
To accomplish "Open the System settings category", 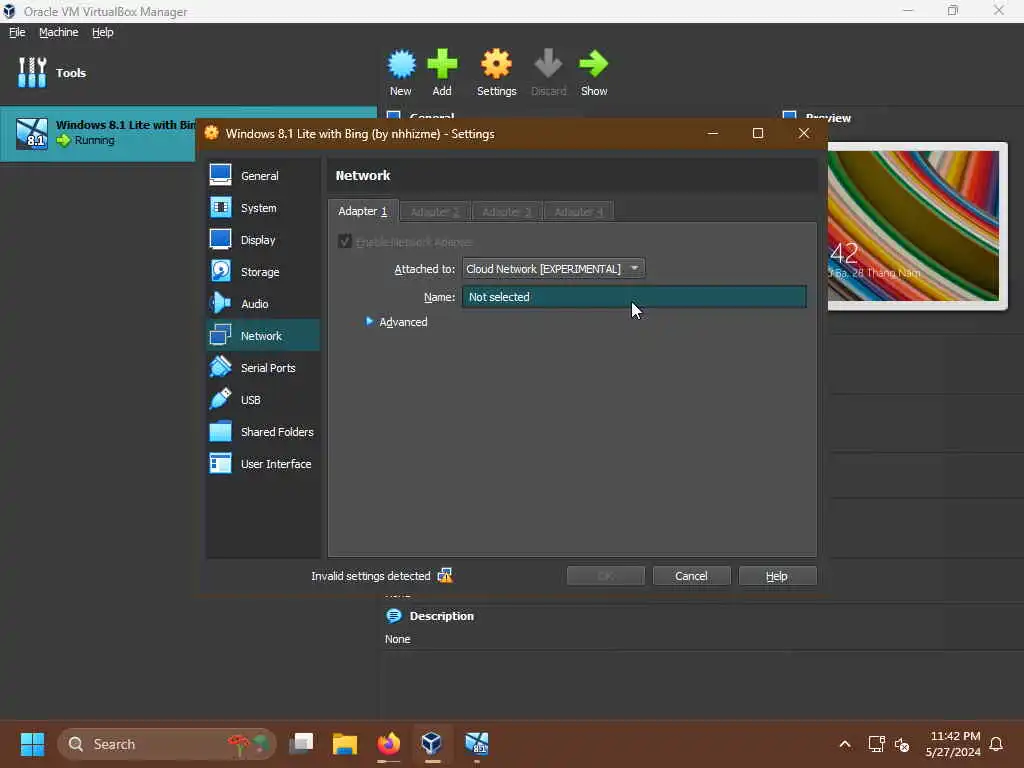I will [263, 208].
